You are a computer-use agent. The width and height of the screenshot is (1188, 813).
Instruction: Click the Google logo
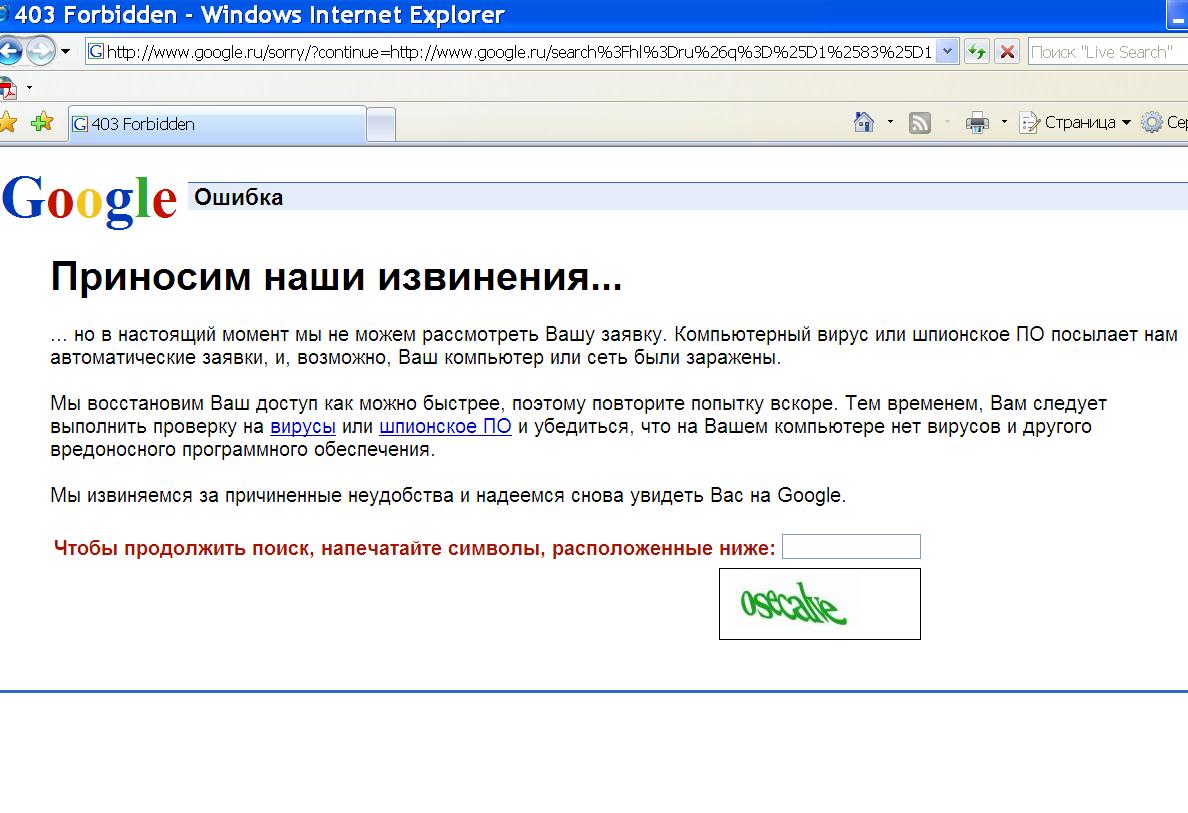point(89,200)
